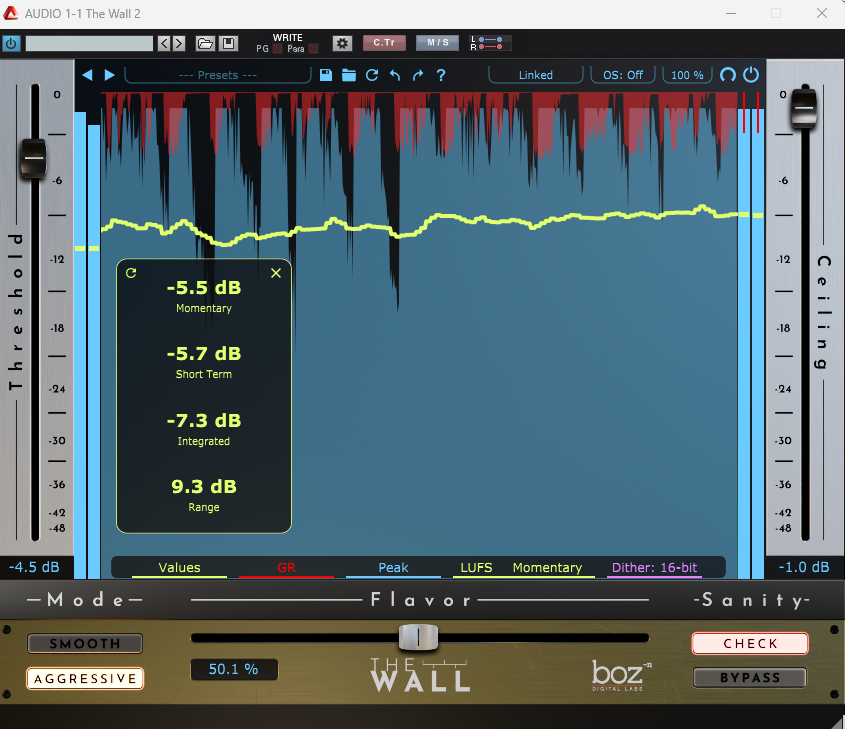Close the loudness values panel
Viewport: 845px width, 729px height.
pos(276,273)
